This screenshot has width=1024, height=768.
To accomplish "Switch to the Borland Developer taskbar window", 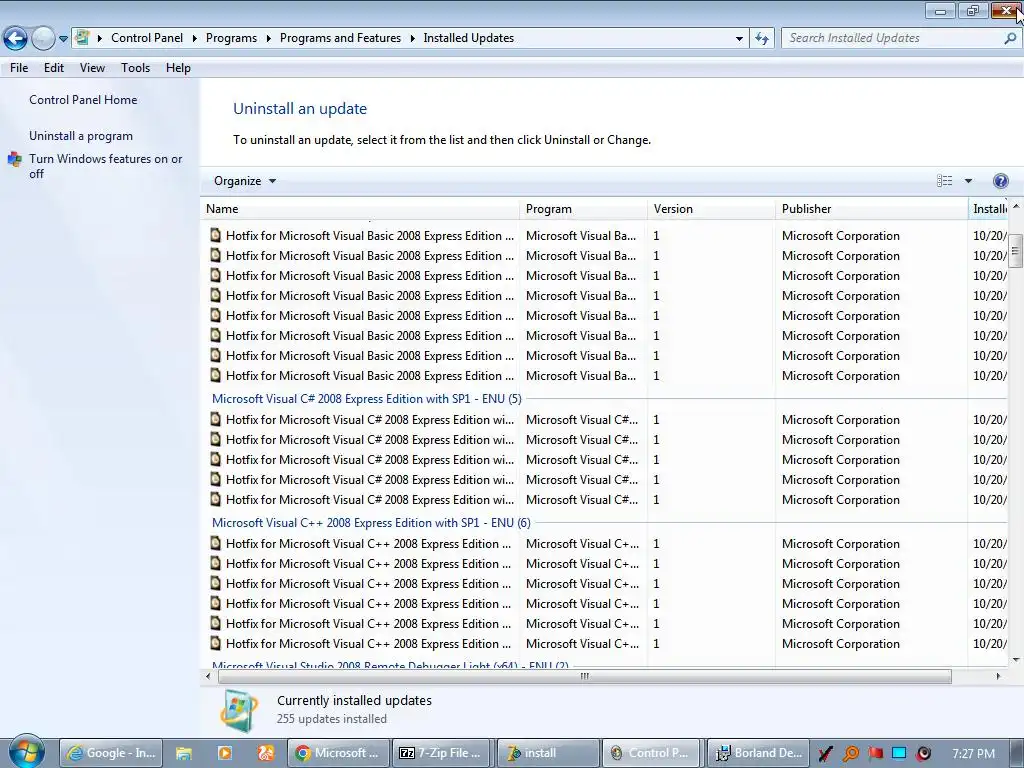I will pos(758,753).
